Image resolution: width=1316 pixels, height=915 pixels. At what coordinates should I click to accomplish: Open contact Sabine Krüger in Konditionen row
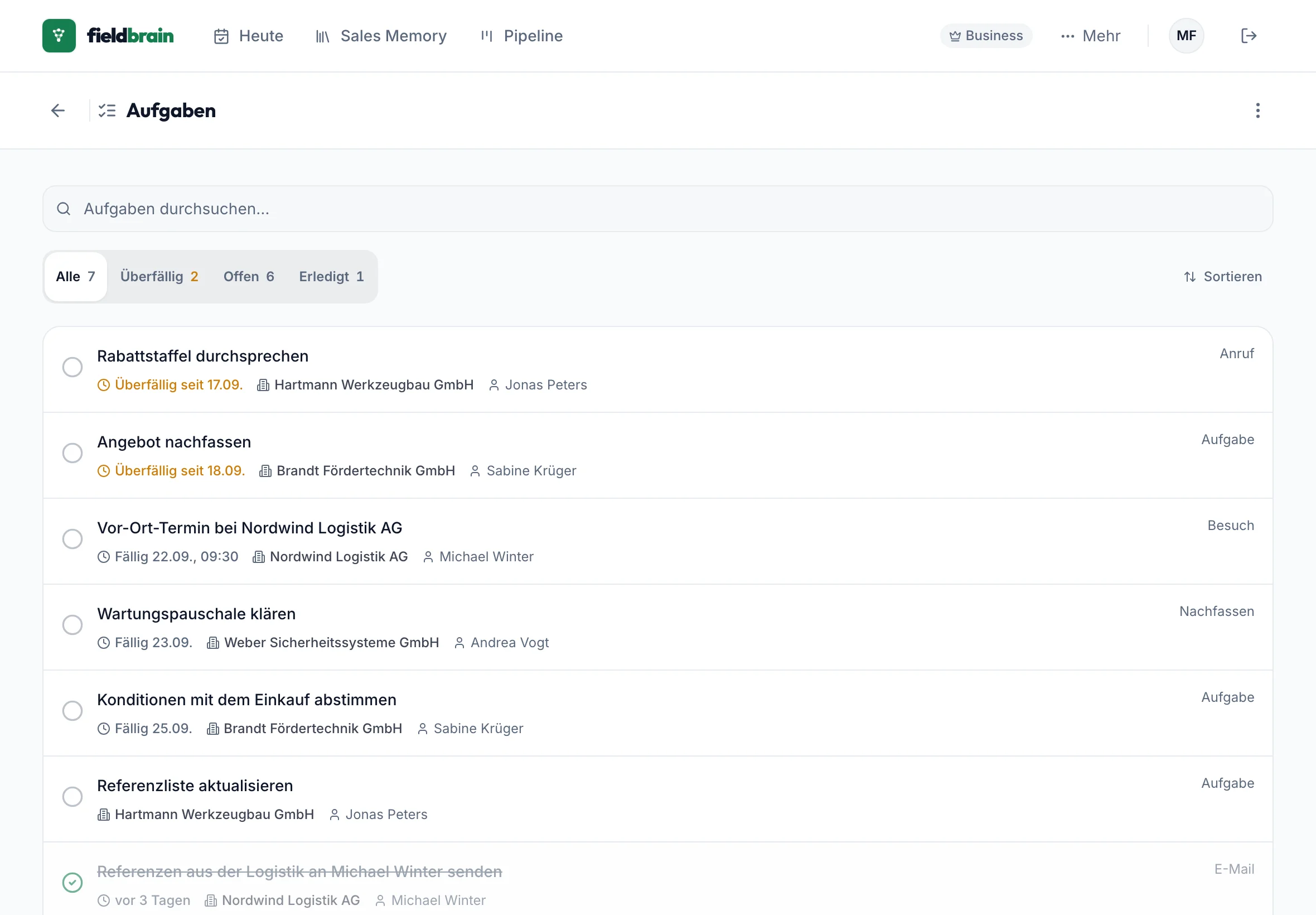coord(478,729)
